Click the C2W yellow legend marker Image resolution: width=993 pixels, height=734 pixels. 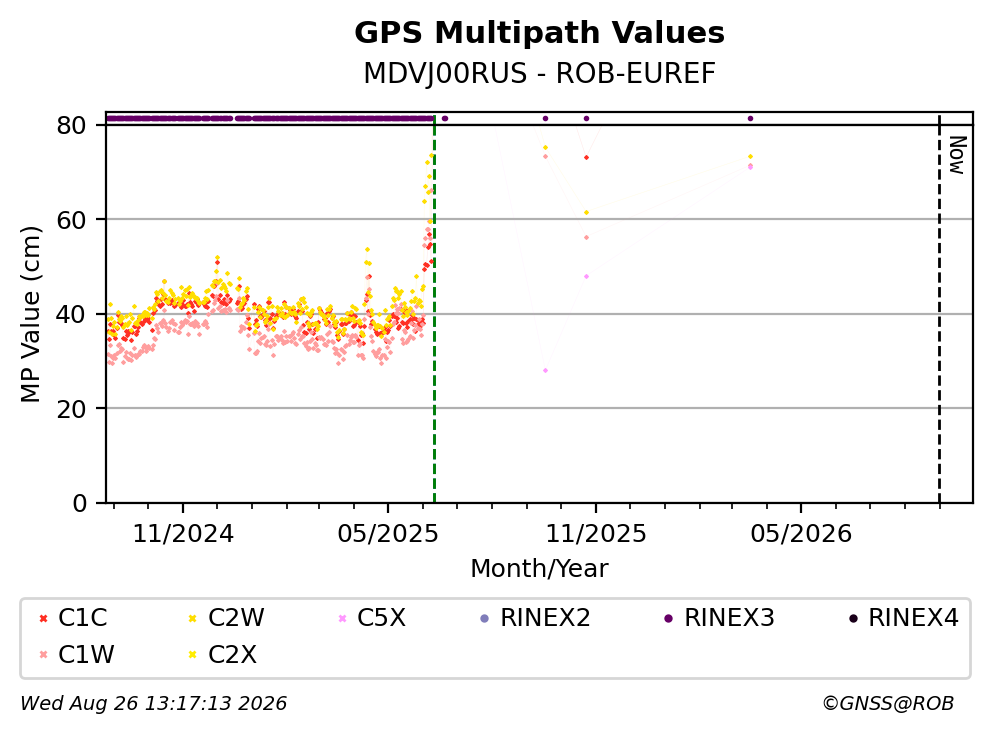click(193, 618)
